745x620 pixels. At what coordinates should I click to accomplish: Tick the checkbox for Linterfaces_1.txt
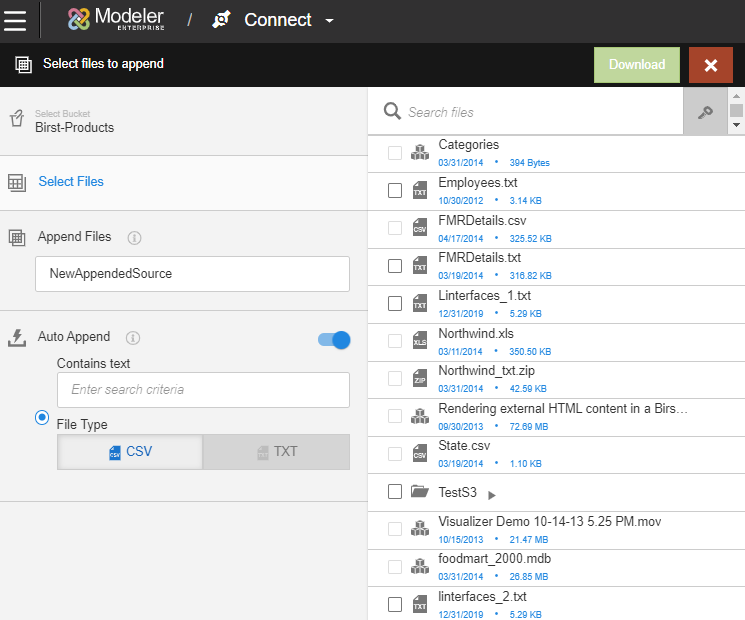(x=395, y=303)
